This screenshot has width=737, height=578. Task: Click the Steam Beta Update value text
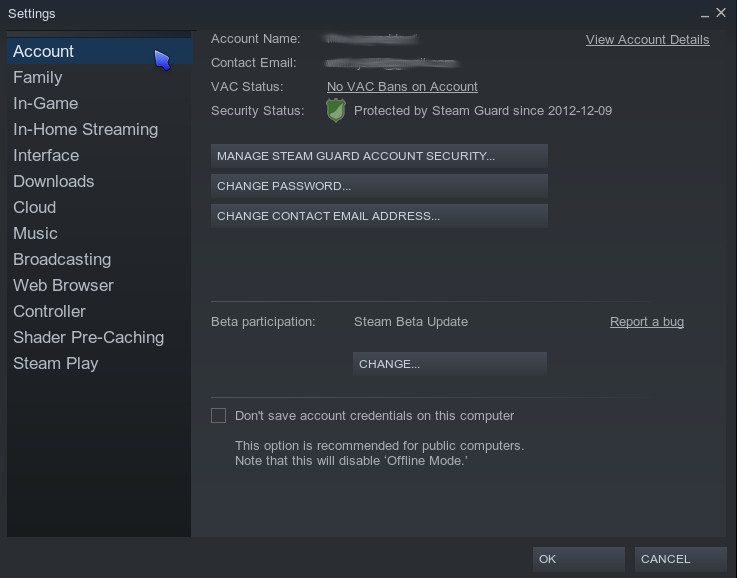[x=411, y=322]
